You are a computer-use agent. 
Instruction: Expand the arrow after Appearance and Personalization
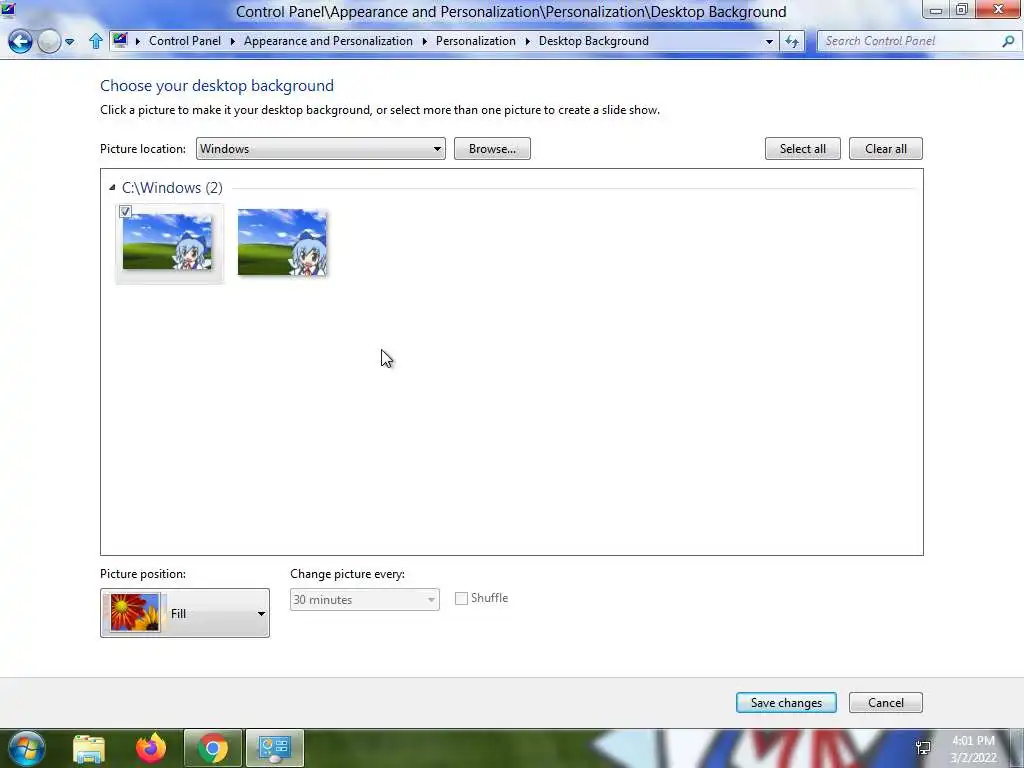(424, 41)
